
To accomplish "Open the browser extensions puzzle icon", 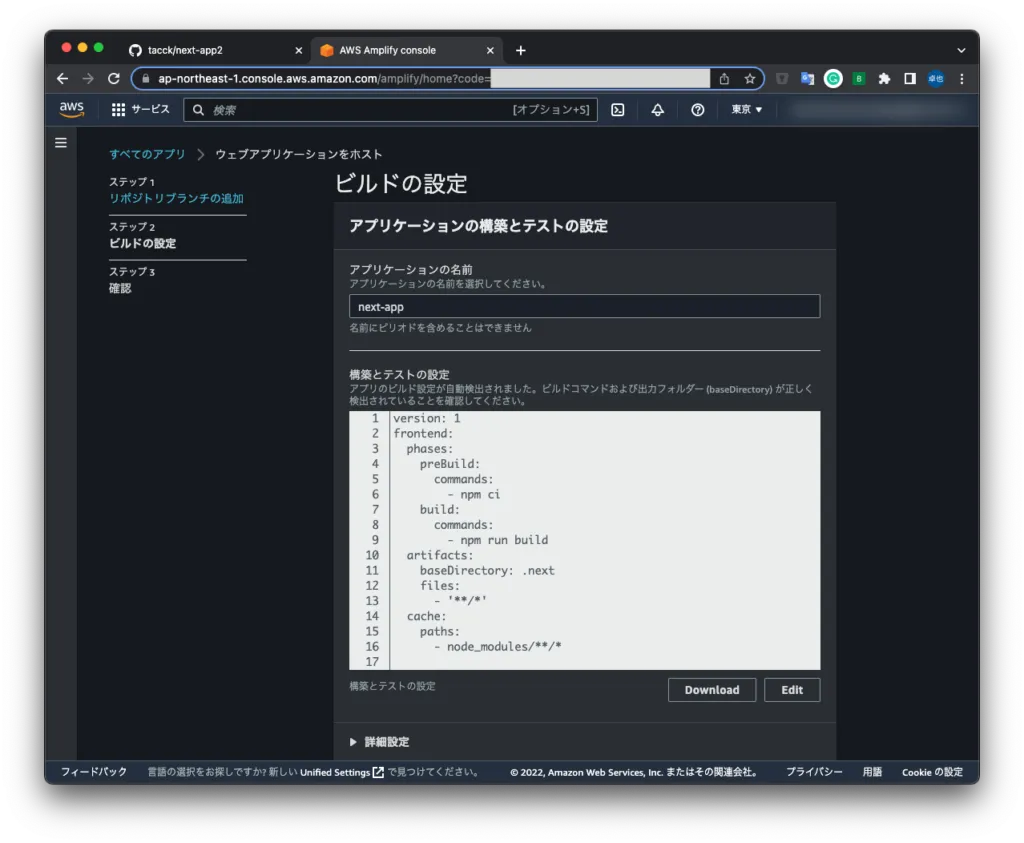I will coord(884,79).
